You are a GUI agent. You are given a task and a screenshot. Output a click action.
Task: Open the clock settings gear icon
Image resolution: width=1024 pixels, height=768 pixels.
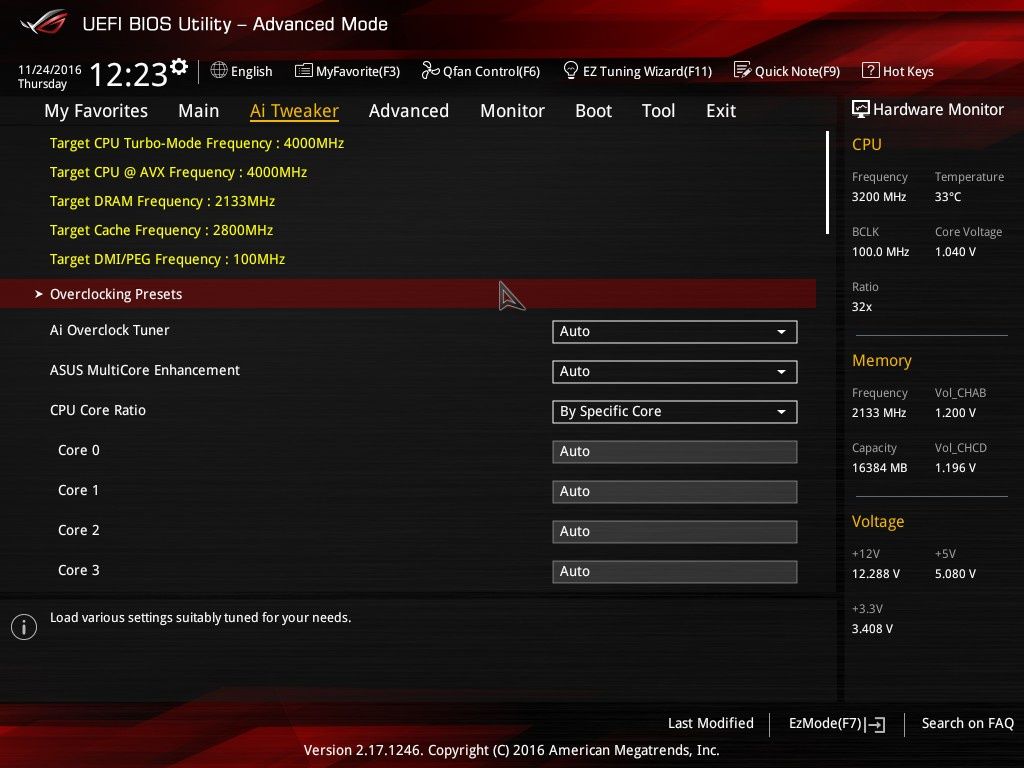coord(179,67)
